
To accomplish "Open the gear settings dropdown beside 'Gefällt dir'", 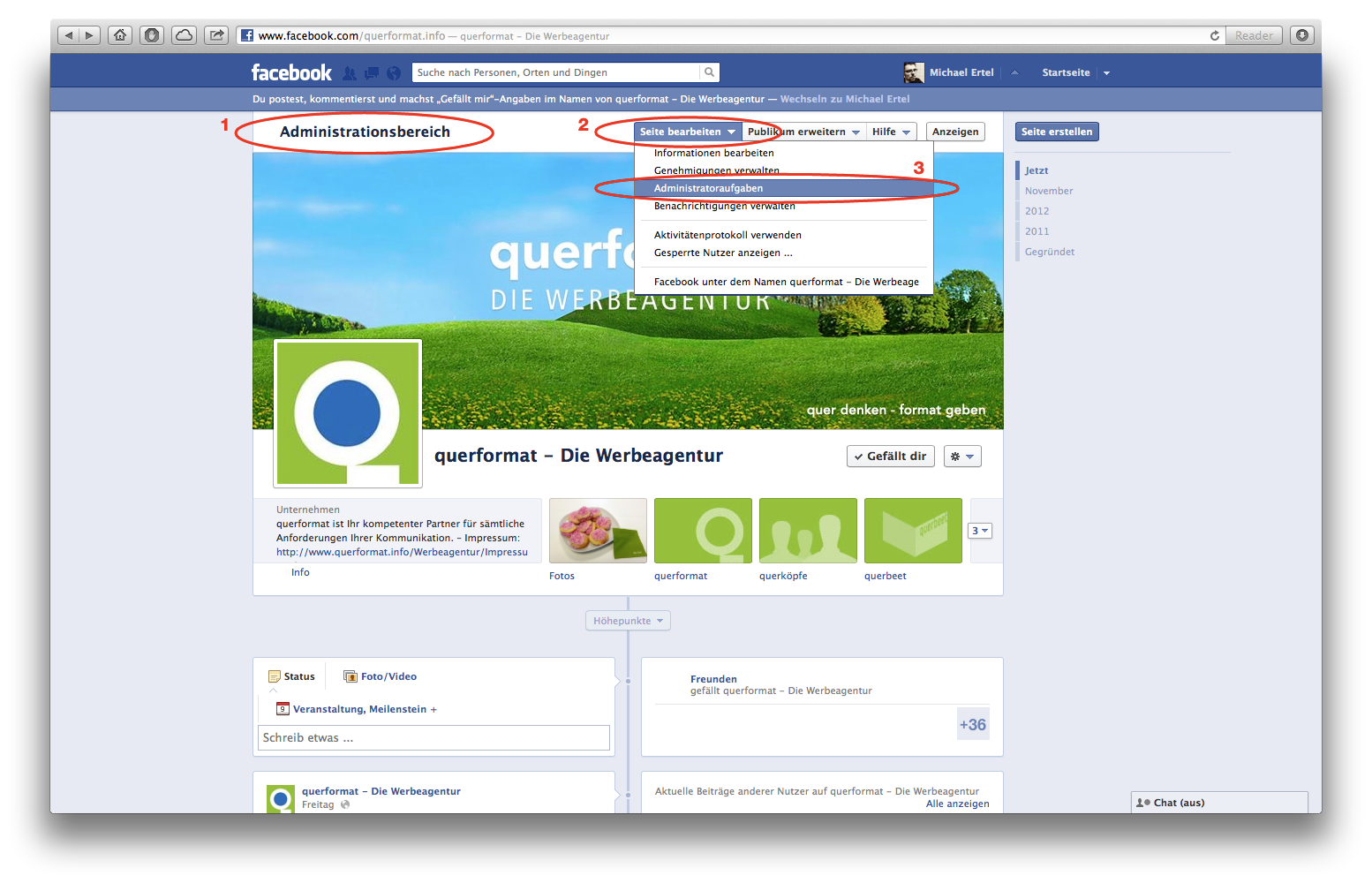I will (x=962, y=457).
